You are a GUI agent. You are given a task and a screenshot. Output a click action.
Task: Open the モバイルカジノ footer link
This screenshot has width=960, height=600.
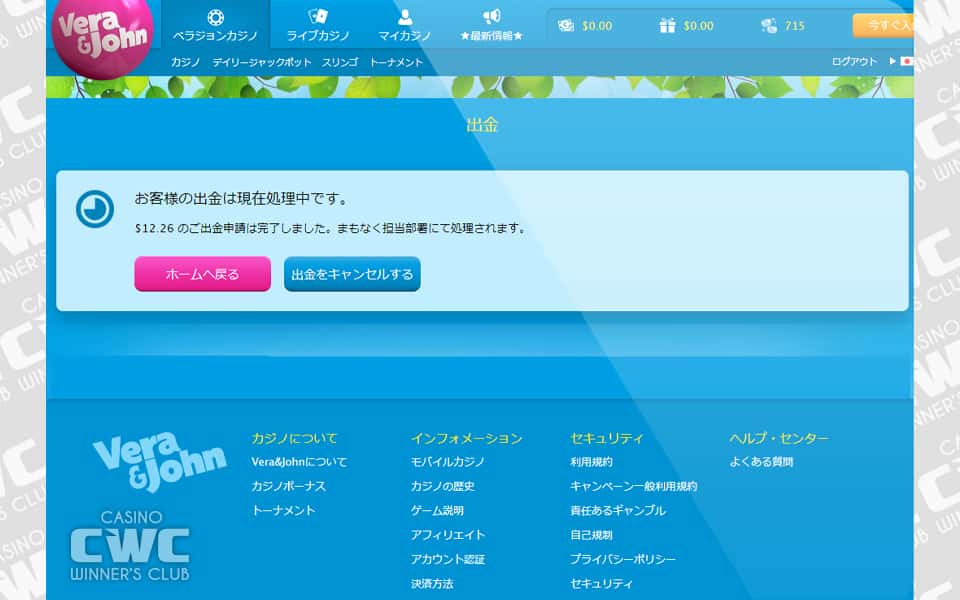448,462
